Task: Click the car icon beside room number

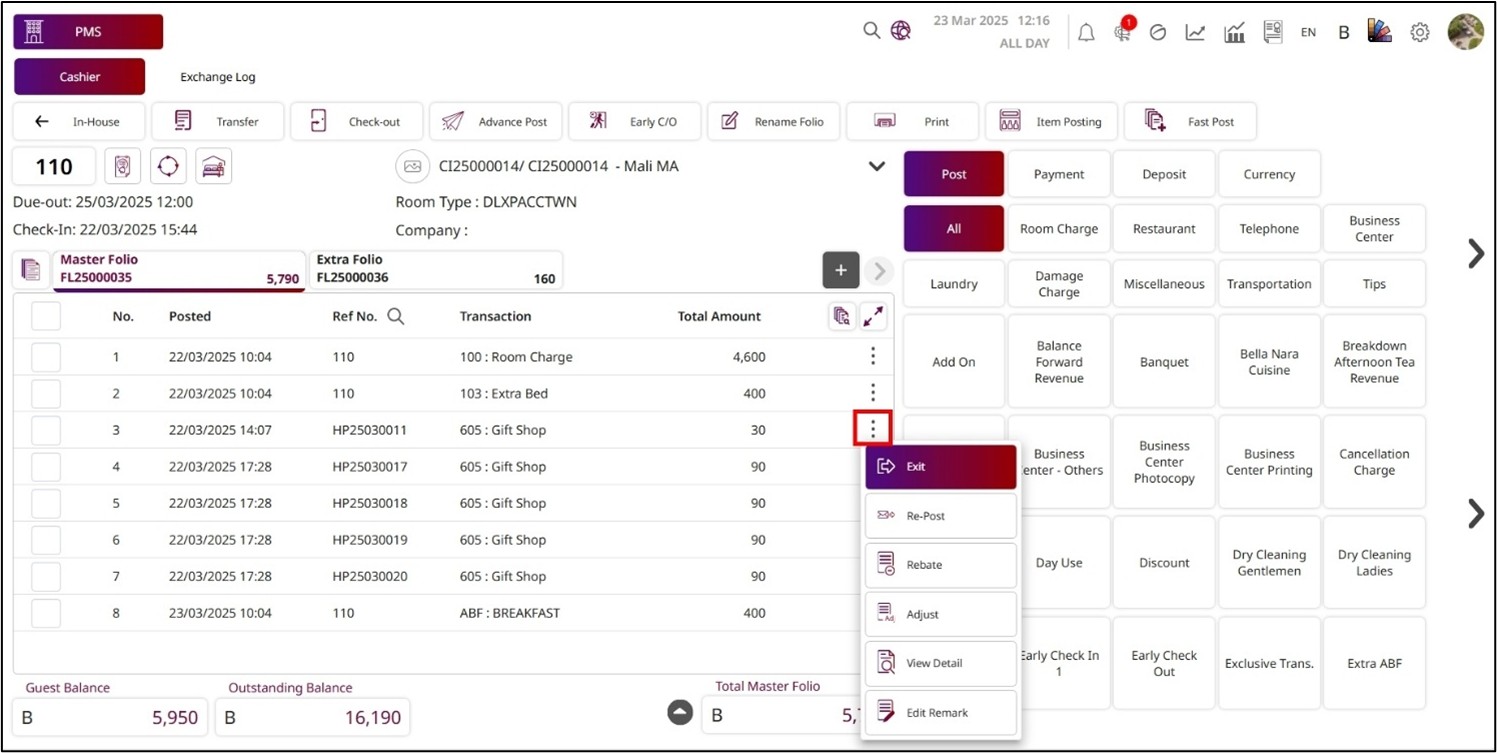Action: [x=213, y=167]
